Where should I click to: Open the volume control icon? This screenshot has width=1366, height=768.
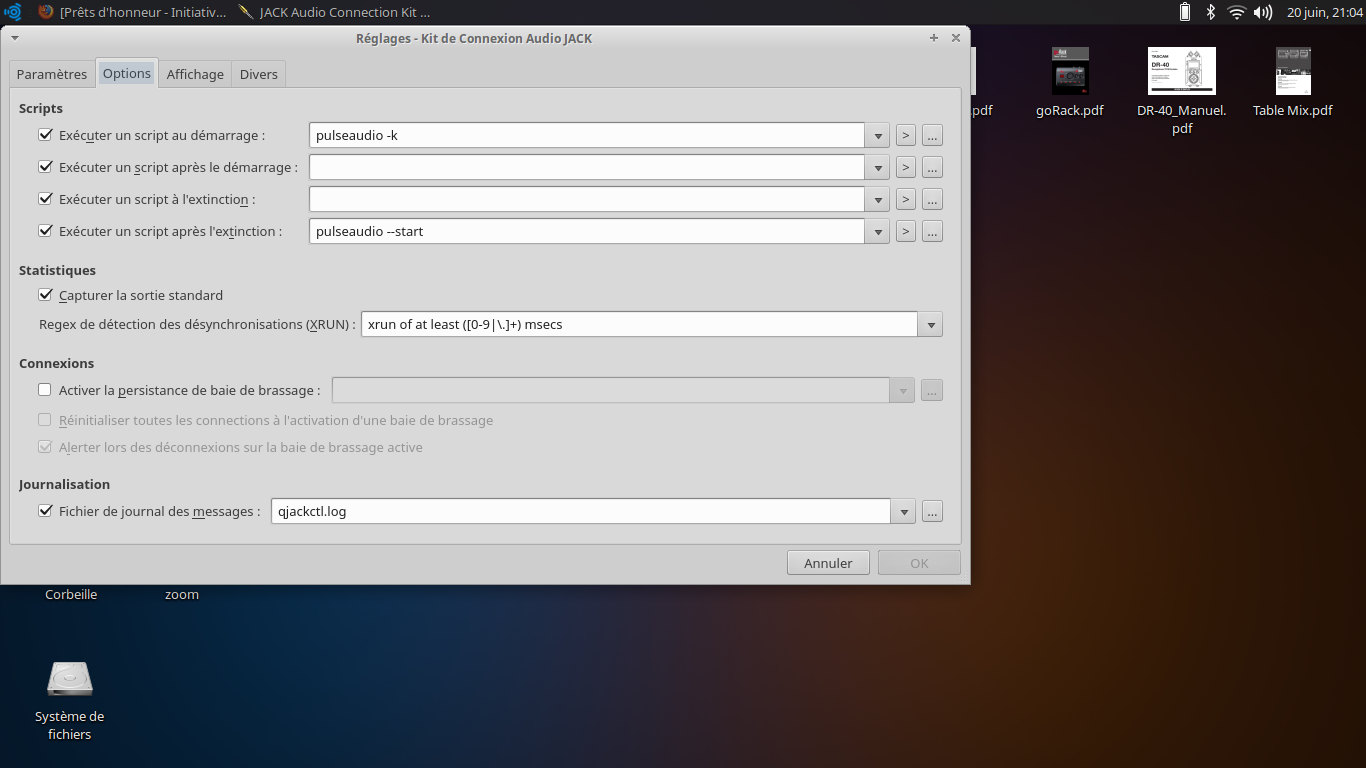1263,12
